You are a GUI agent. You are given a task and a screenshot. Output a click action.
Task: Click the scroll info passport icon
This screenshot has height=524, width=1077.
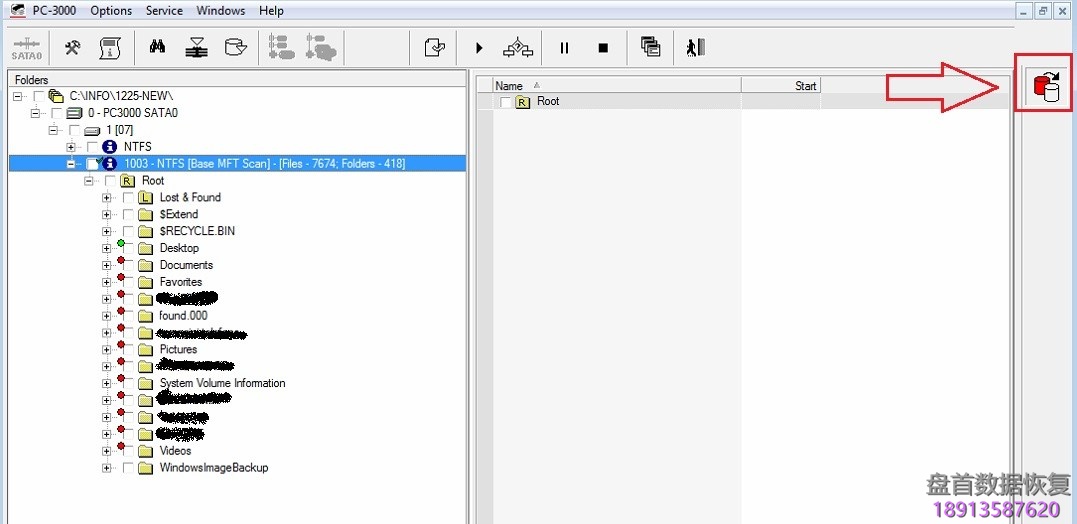[109, 47]
